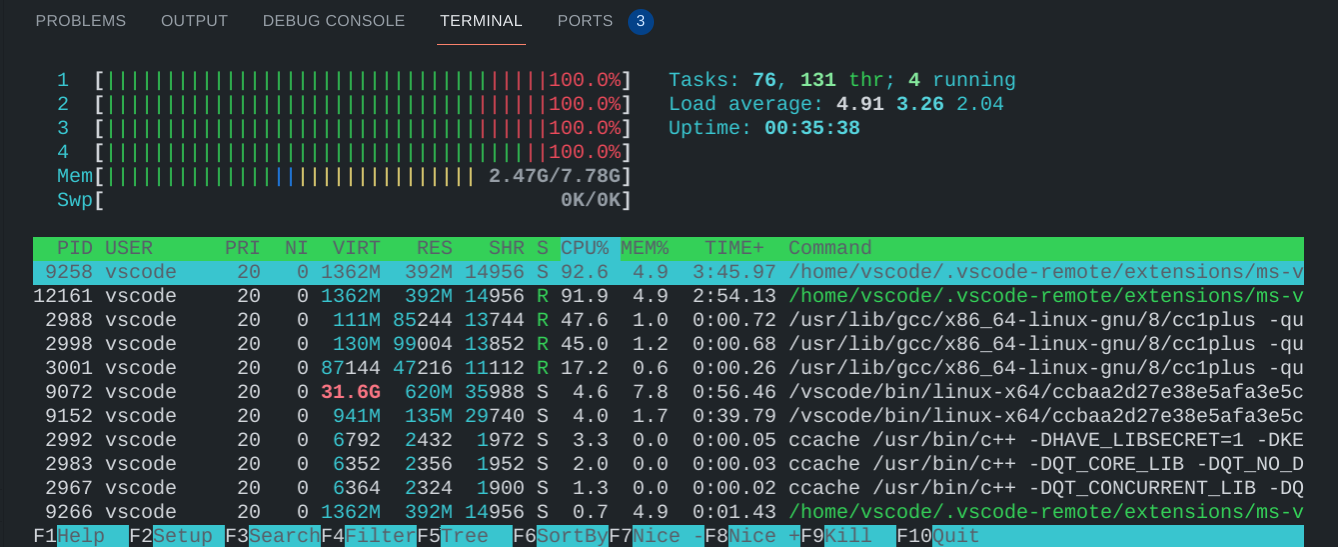Sort by the VIRT column header
This screenshot has height=547, width=1338.
(x=357, y=248)
